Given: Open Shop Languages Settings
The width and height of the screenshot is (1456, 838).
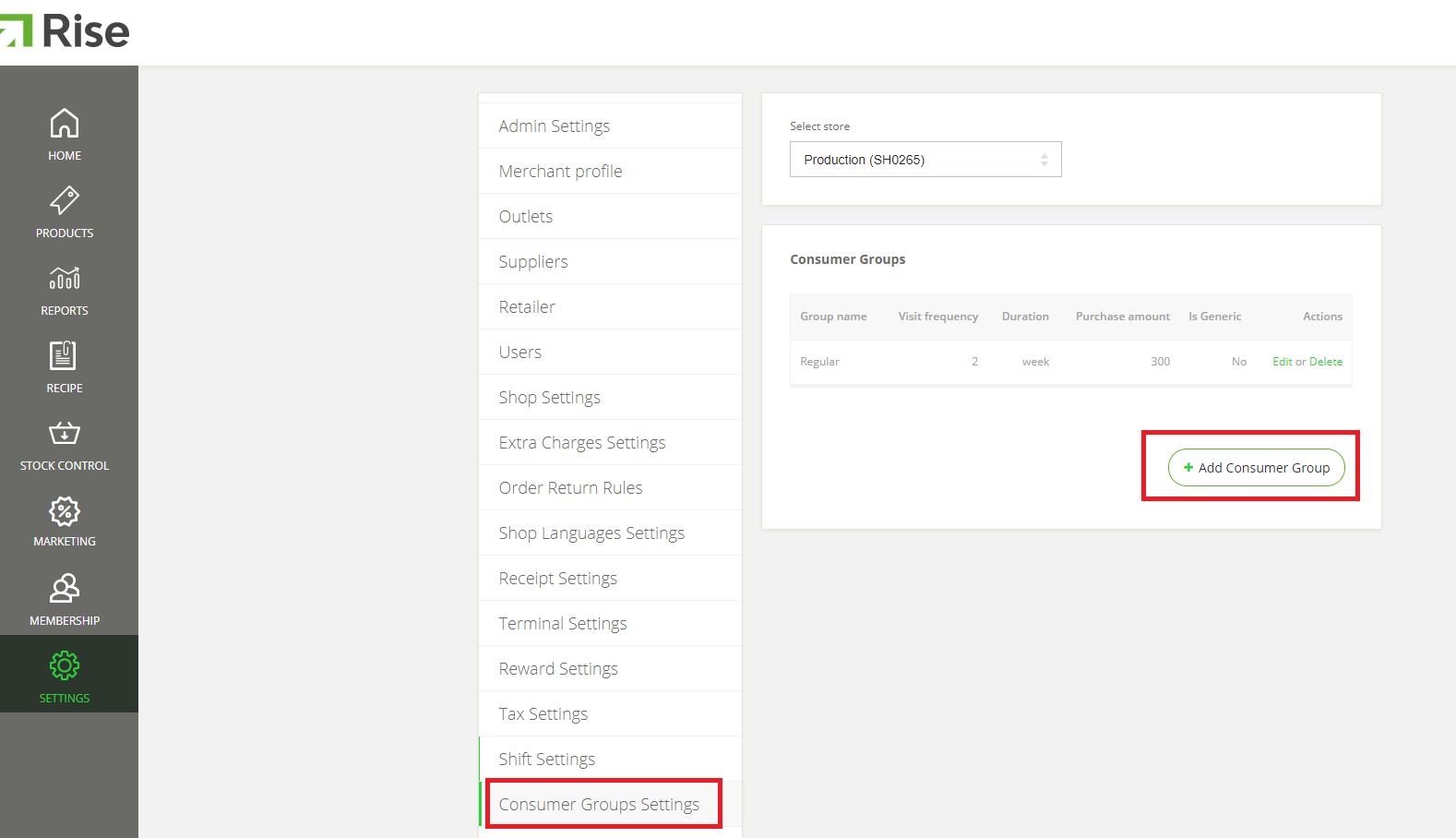Looking at the screenshot, I should coord(610,533).
